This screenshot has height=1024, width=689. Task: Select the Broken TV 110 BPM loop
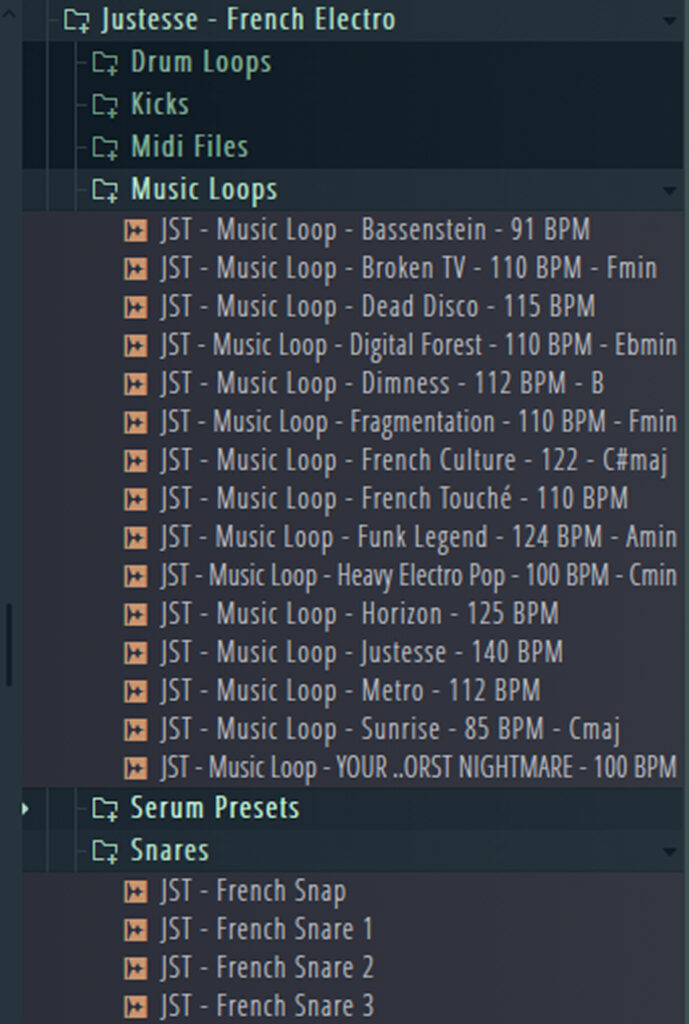tap(408, 268)
